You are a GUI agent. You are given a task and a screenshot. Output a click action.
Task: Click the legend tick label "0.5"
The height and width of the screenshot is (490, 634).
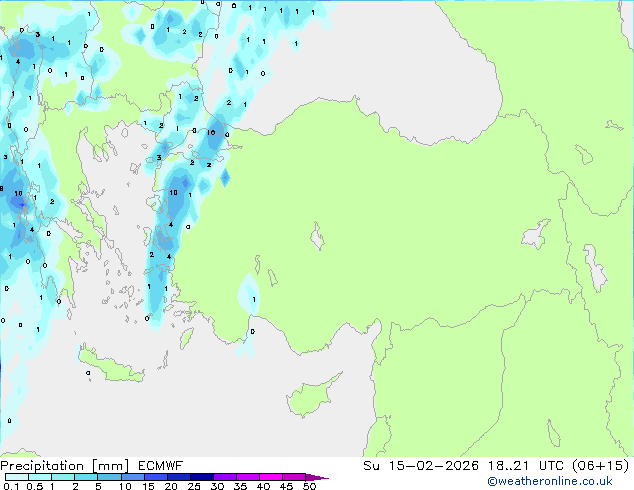pyautogui.click(x=35, y=486)
